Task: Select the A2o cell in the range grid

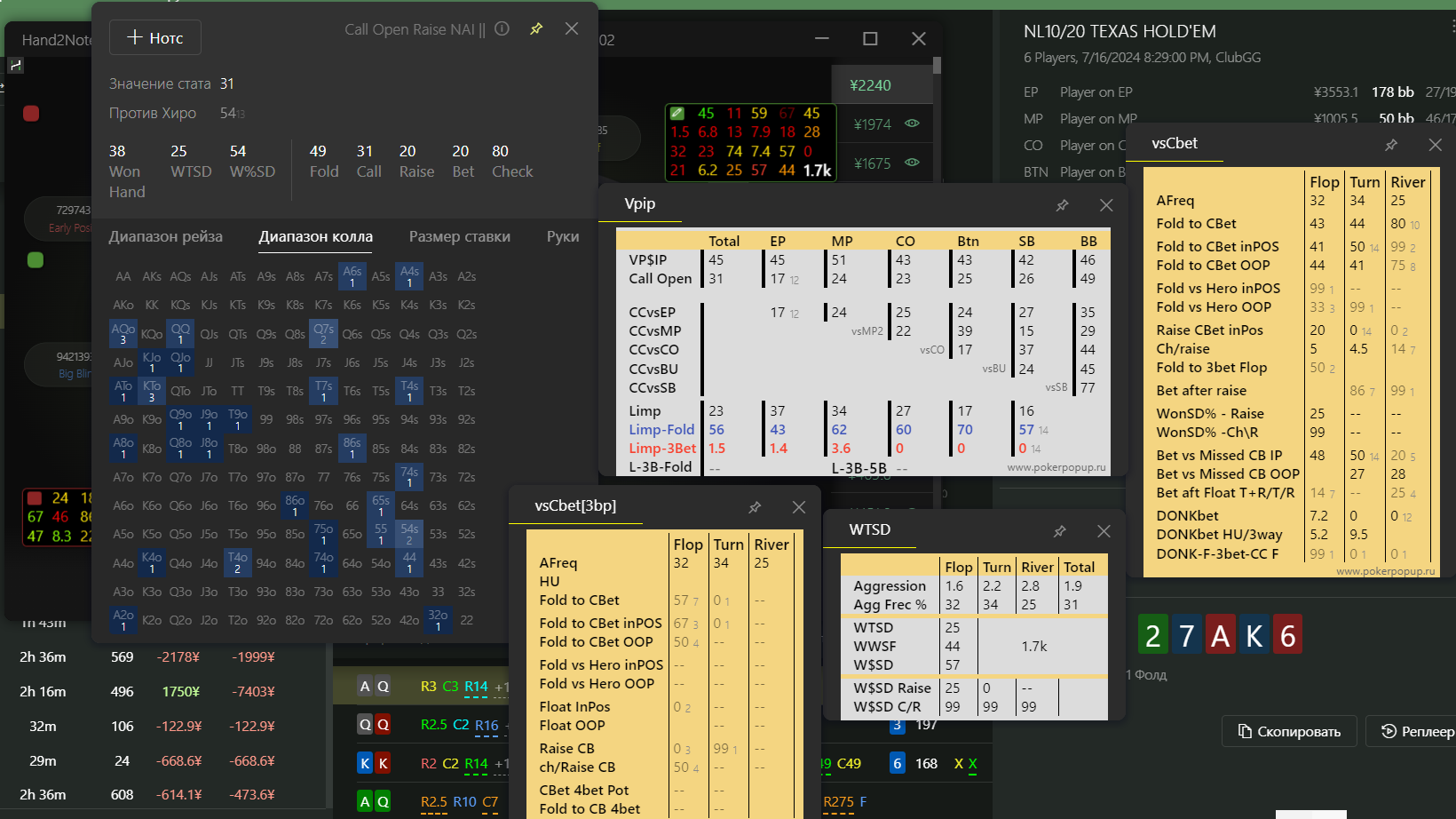Action: (123, 620)
